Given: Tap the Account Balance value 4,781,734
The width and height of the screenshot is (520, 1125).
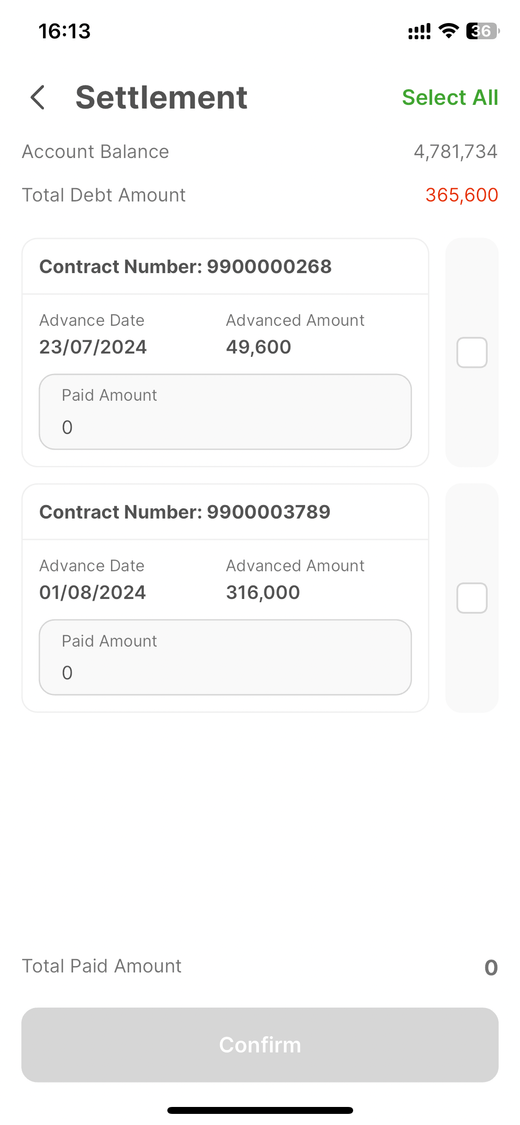Looking at the screenshot, I should (455, 152).
